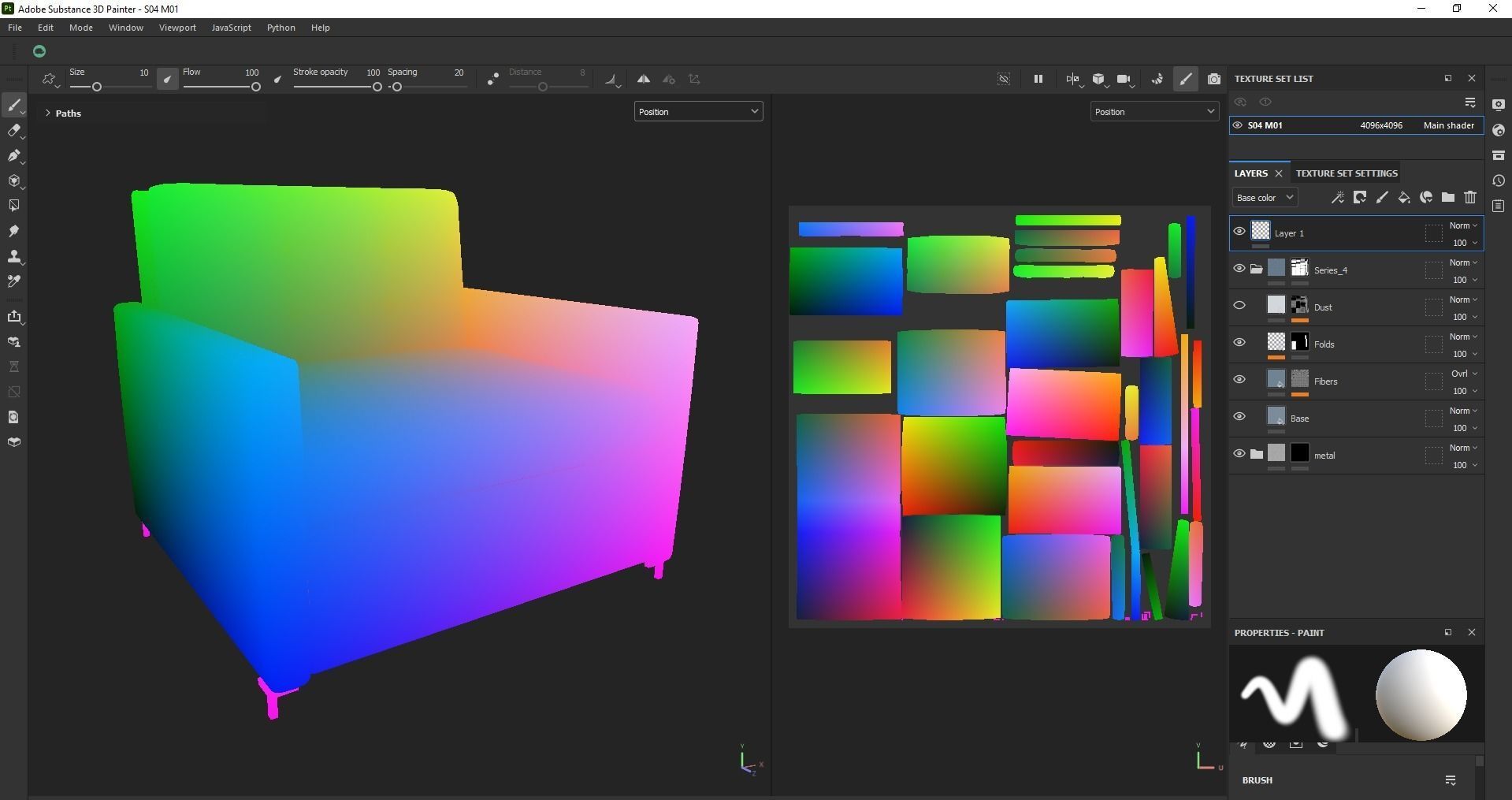Open the Edit menu
This screenshot has width=1512, height=800.
[46, 28]
